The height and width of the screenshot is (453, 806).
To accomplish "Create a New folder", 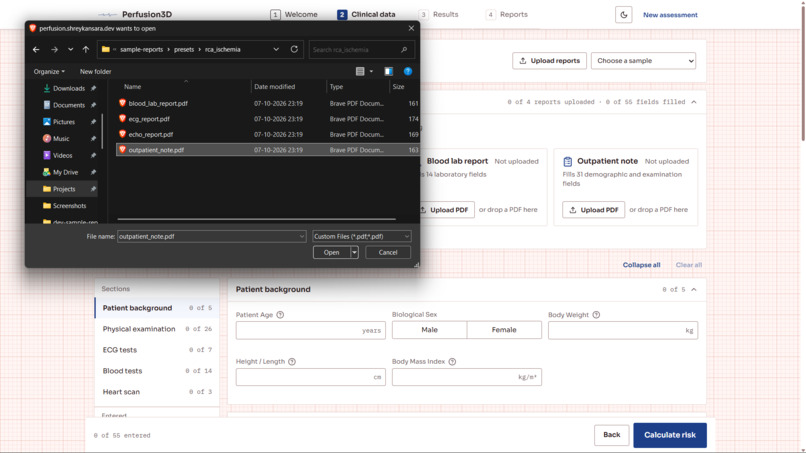I will point(96,71).
